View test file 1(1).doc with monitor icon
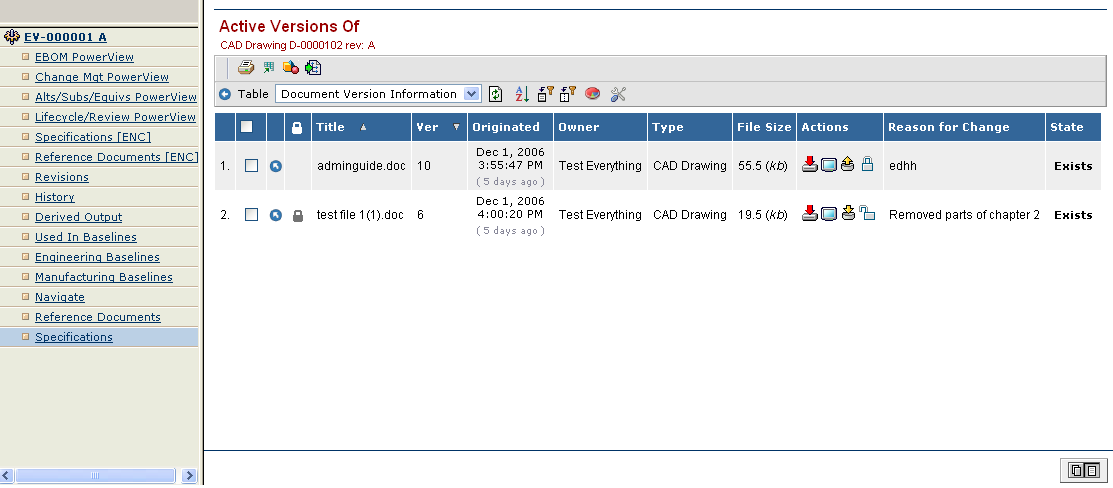 point(829,215)
